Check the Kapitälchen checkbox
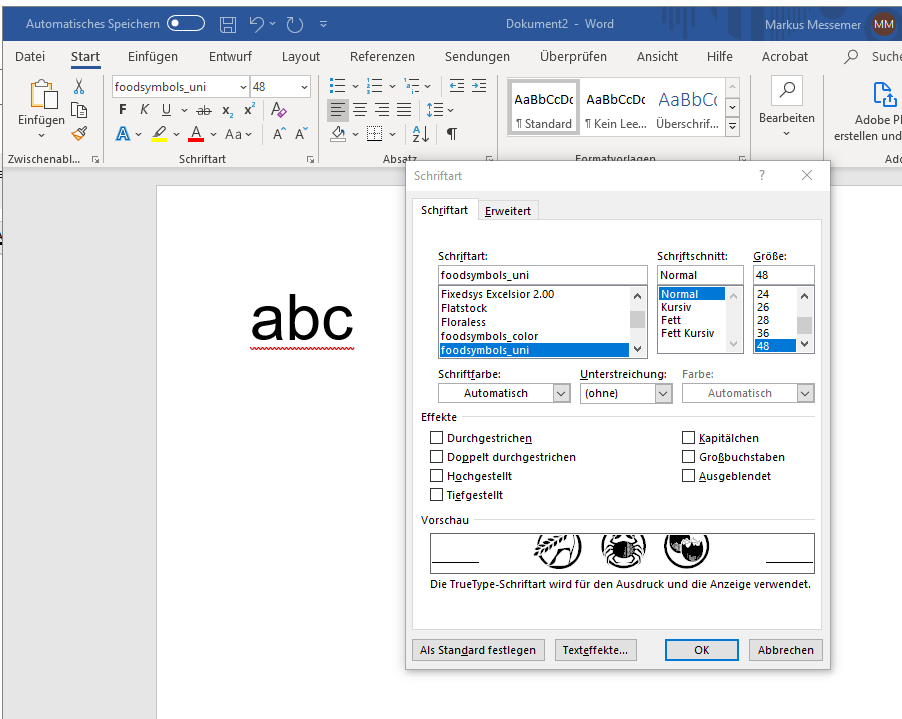902x719 pixels. point(688,438)
